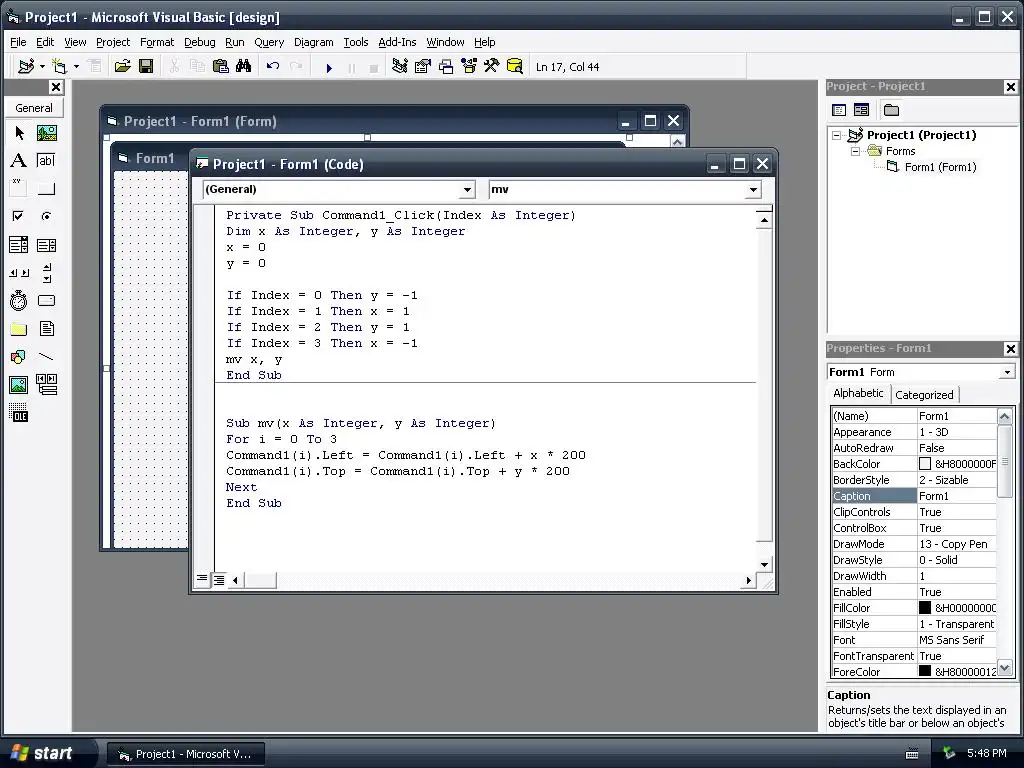Viewport: 1024px width, 768px height.
Task: Select the VScrollBar control tool
Action: pyautogui.click(x=46, y=273)
